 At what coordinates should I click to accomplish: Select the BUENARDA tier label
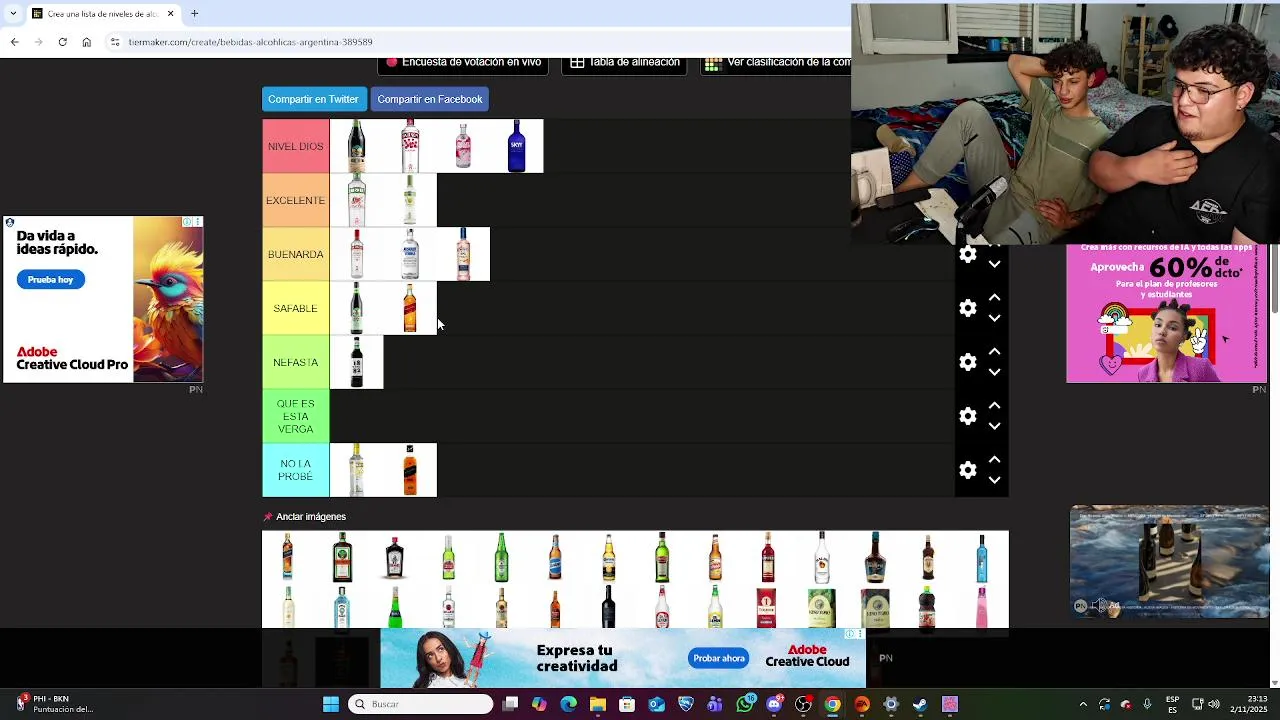[x=296, y=254]
